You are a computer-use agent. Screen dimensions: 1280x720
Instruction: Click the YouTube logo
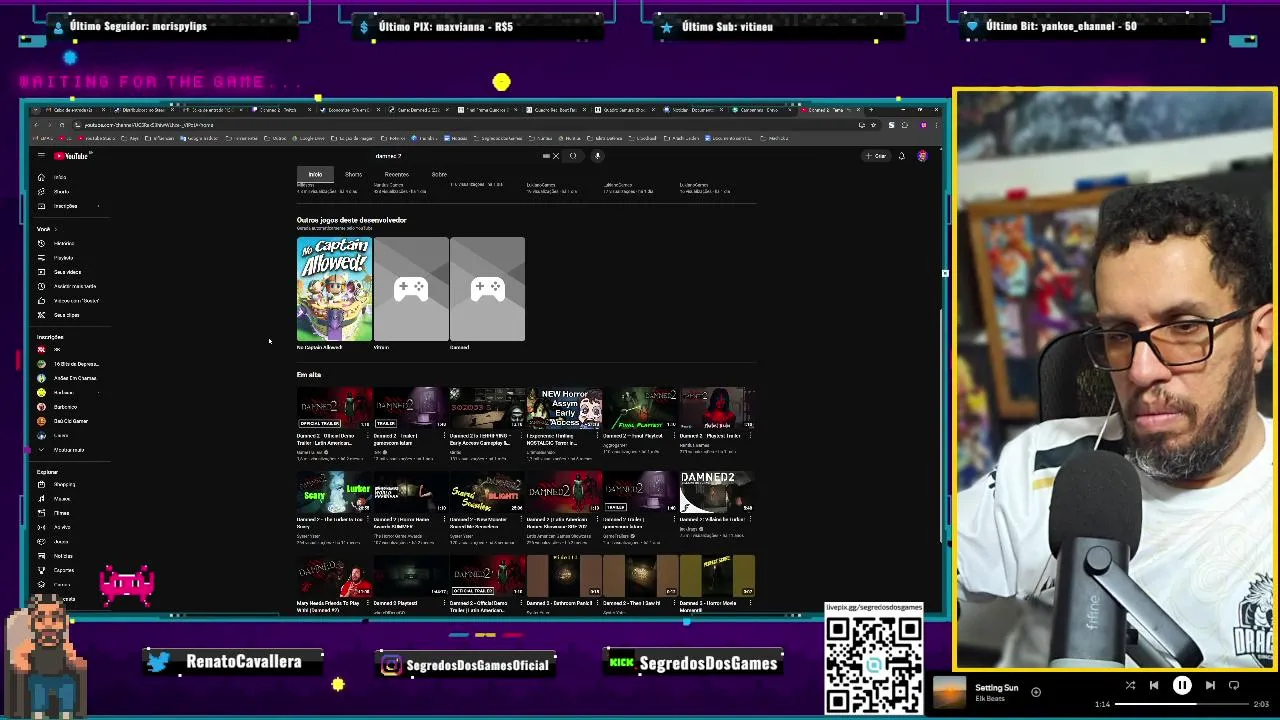(x=73, y=156)
